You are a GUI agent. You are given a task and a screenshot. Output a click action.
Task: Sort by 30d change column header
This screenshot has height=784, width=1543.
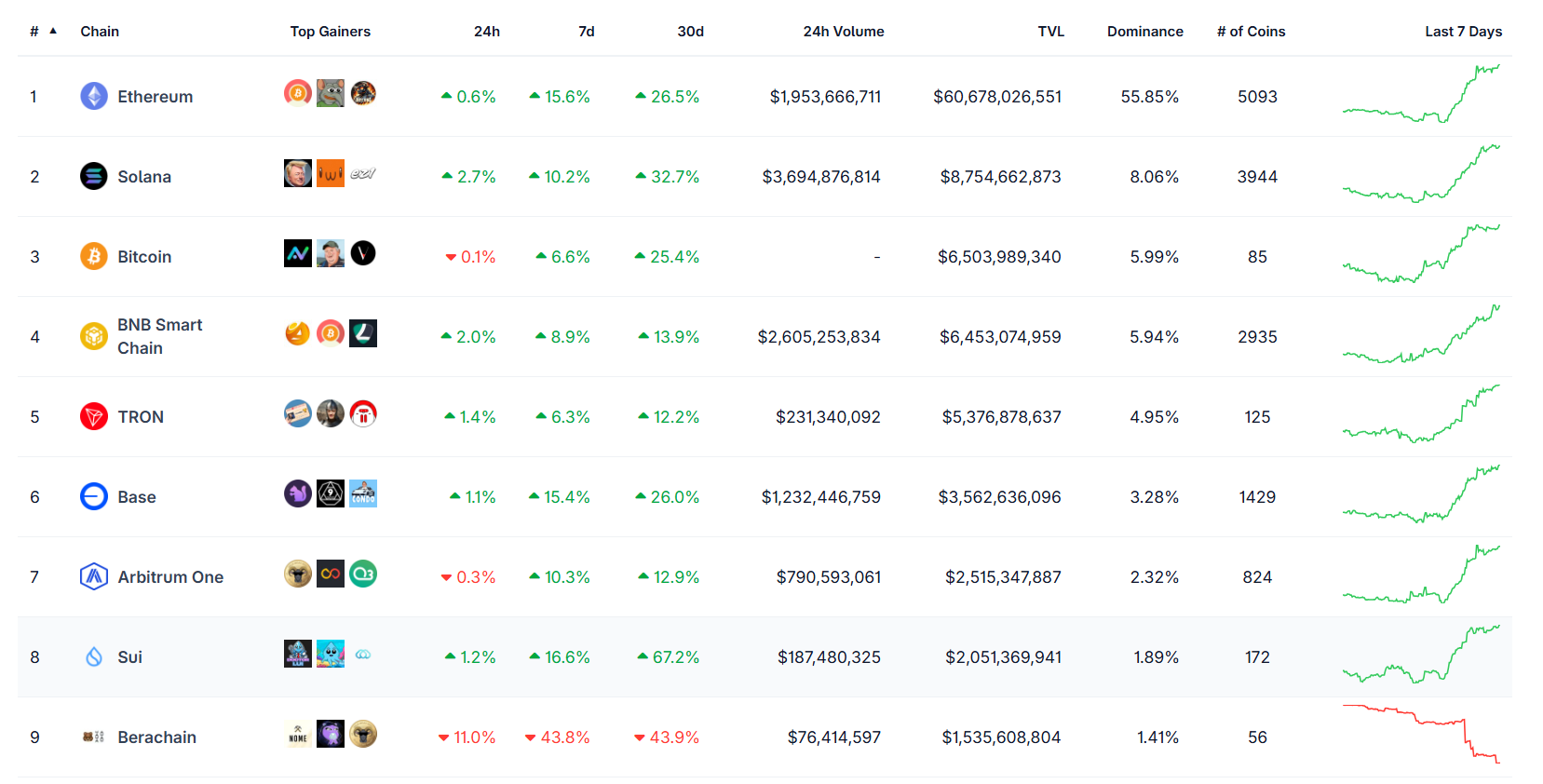tap(690, 32)
